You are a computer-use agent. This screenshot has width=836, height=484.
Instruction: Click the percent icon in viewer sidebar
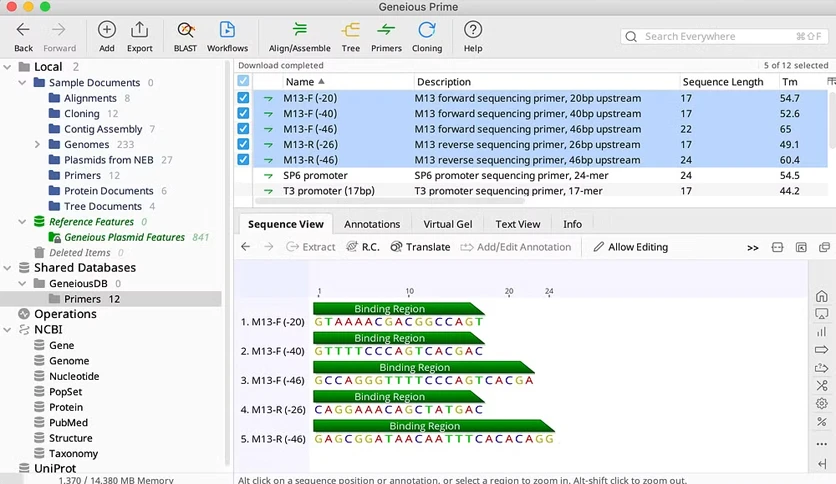tap(822, 422)
